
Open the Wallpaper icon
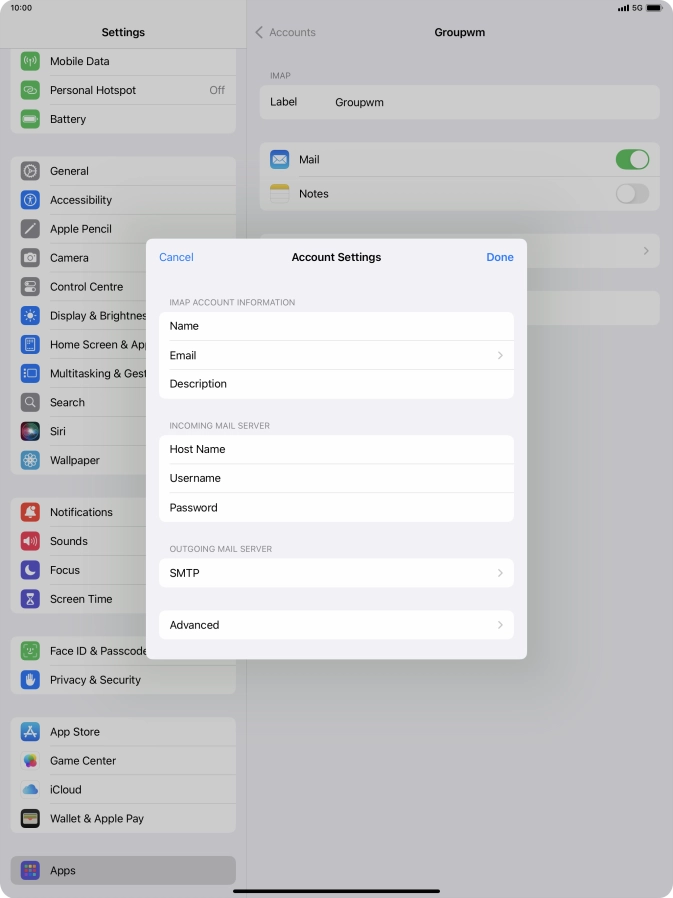tap(30, 460)
